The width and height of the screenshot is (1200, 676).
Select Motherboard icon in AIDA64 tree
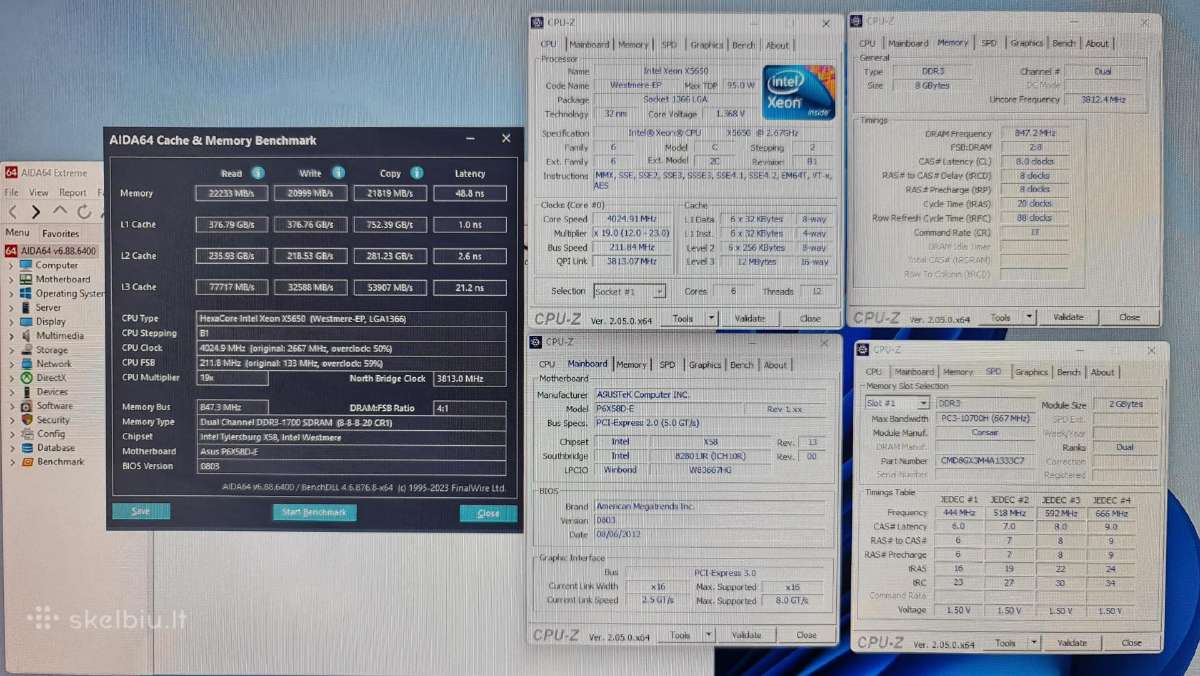click(25, 279)
